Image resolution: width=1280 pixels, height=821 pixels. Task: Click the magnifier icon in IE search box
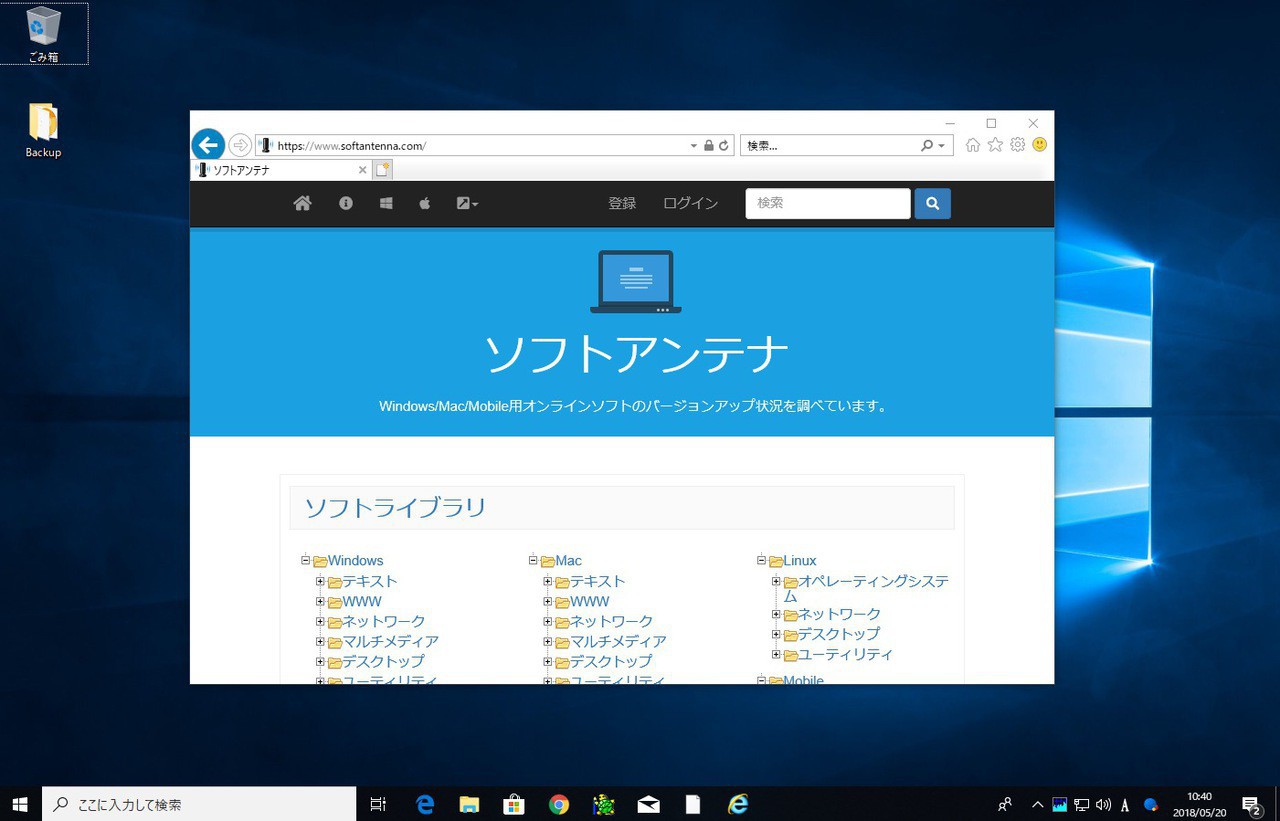927,146
